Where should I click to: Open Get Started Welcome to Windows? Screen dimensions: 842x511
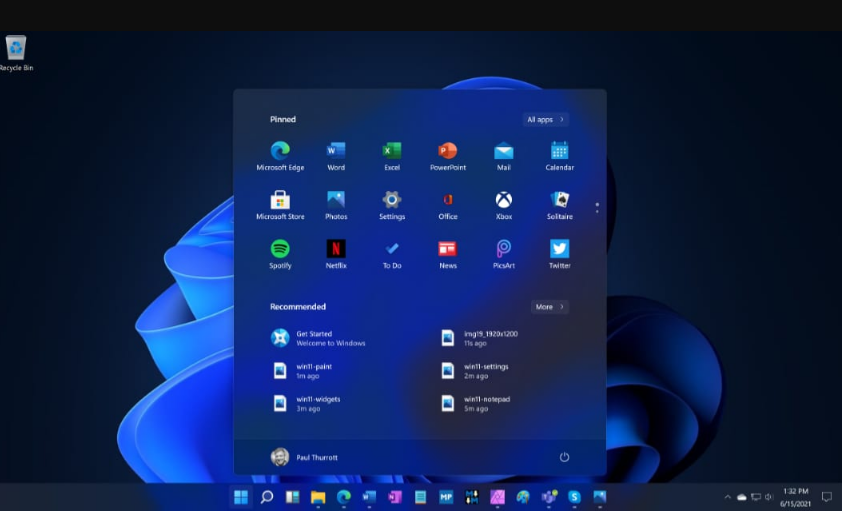pos(318,338)
